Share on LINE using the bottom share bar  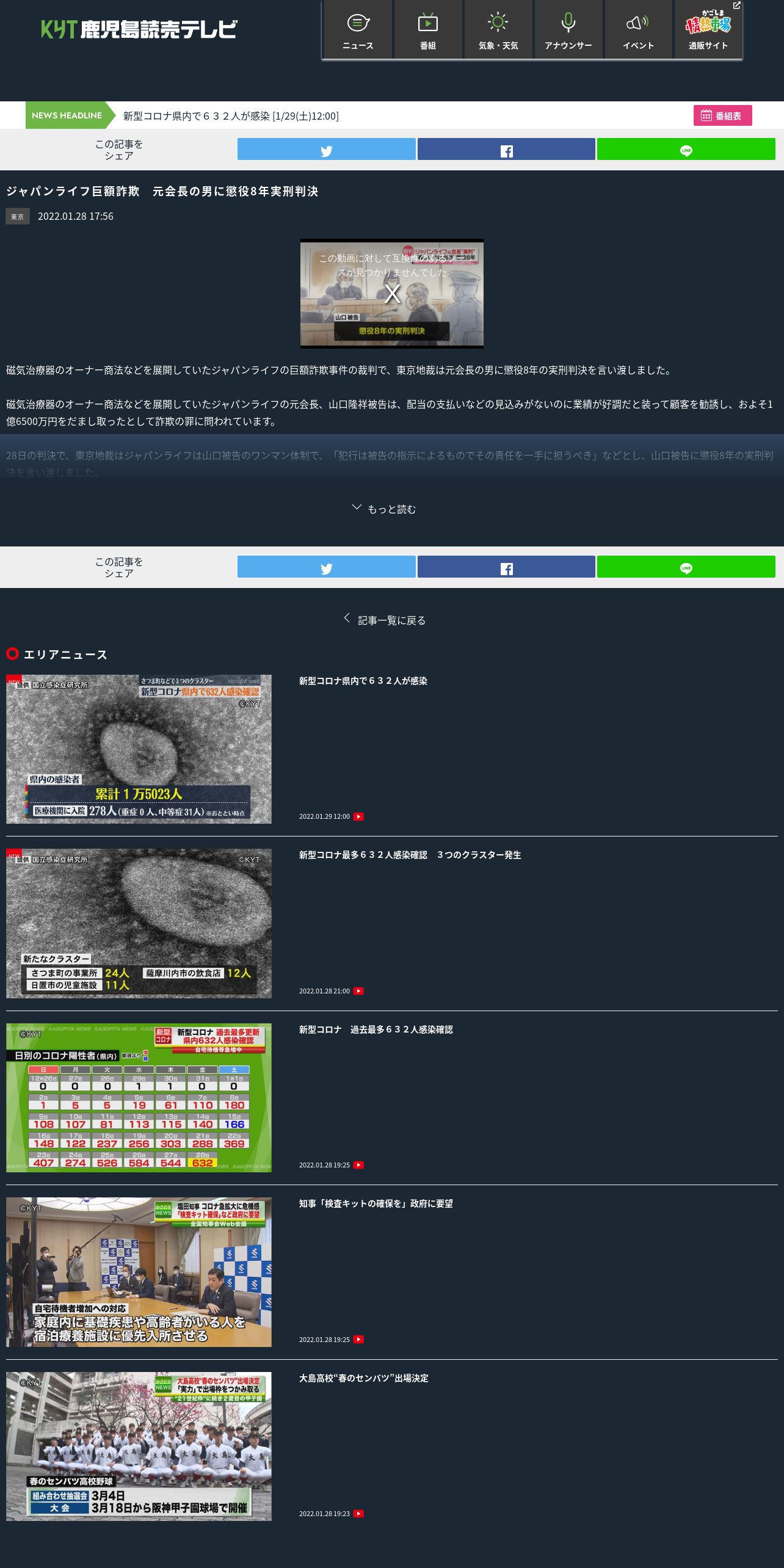click(686, 567)
